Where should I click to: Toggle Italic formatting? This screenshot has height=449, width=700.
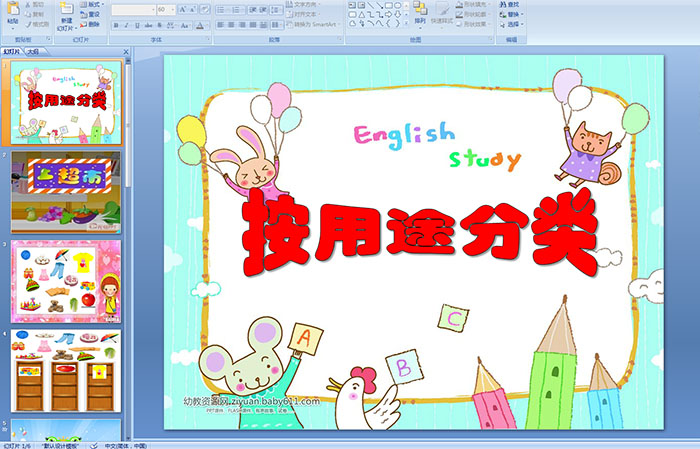pyautogui.click(x=126, y=25)
